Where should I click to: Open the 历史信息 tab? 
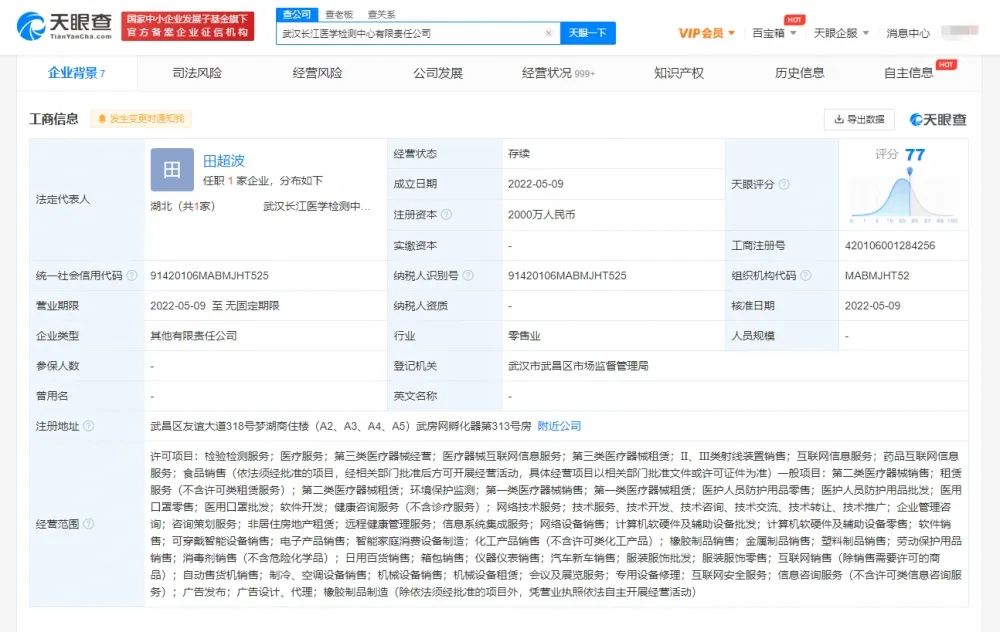coord(800,73)
